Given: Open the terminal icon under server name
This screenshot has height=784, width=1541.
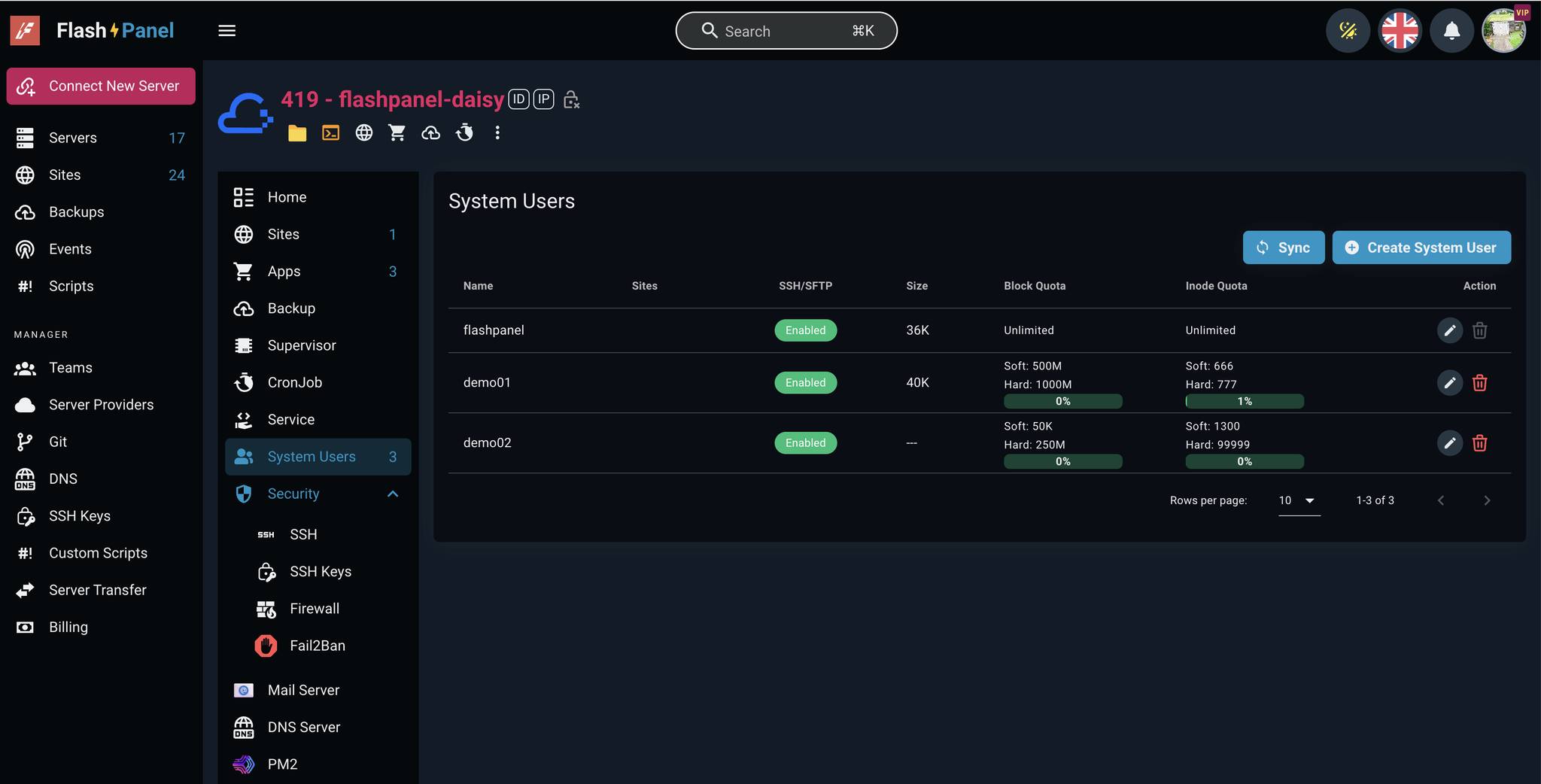Looking at the screenshot, I should 330,133.
